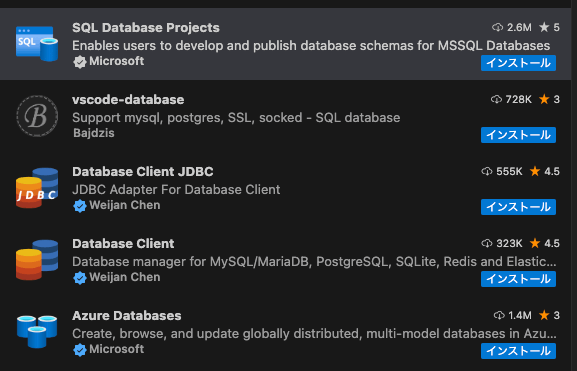Click the verified badge for Azure Databases publisher
The width and height of the screenshot is (577, 371).
click(79, 350)
